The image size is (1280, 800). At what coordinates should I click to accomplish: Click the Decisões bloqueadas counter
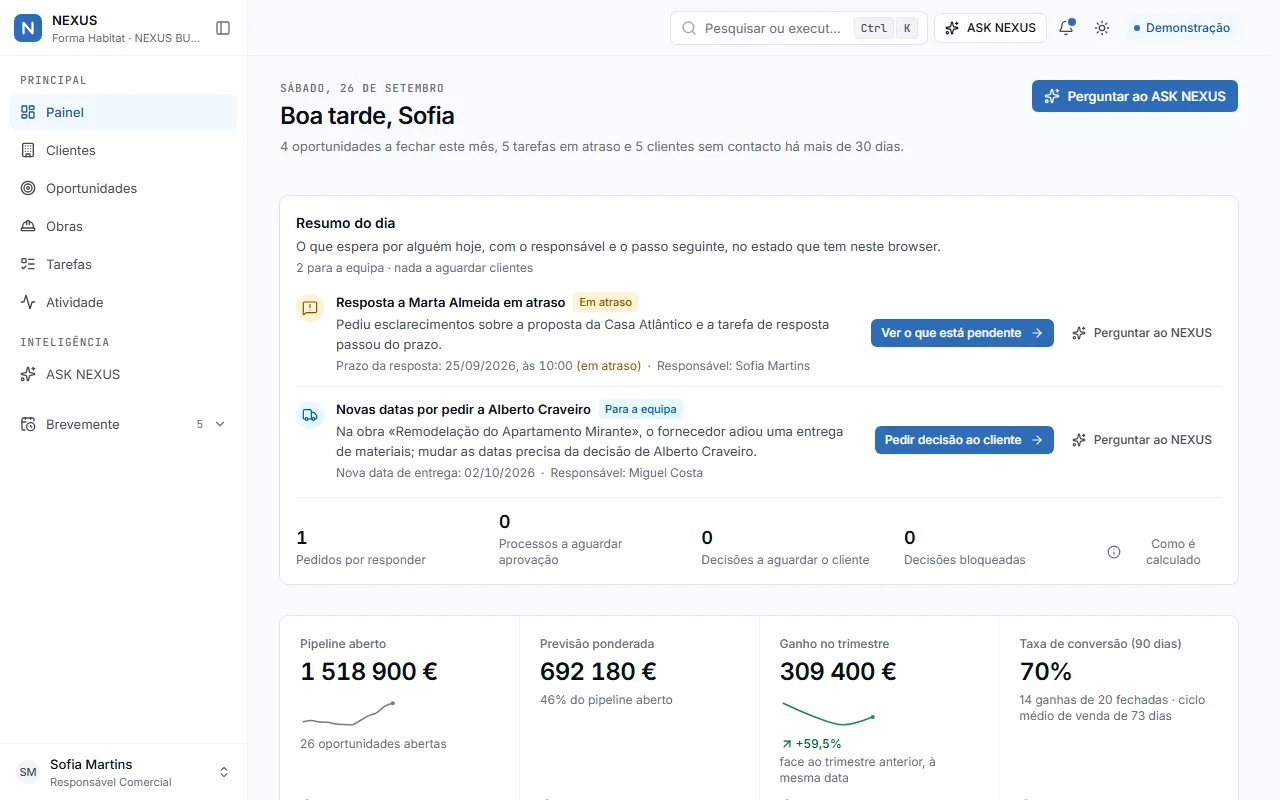(x=965, y=548)
